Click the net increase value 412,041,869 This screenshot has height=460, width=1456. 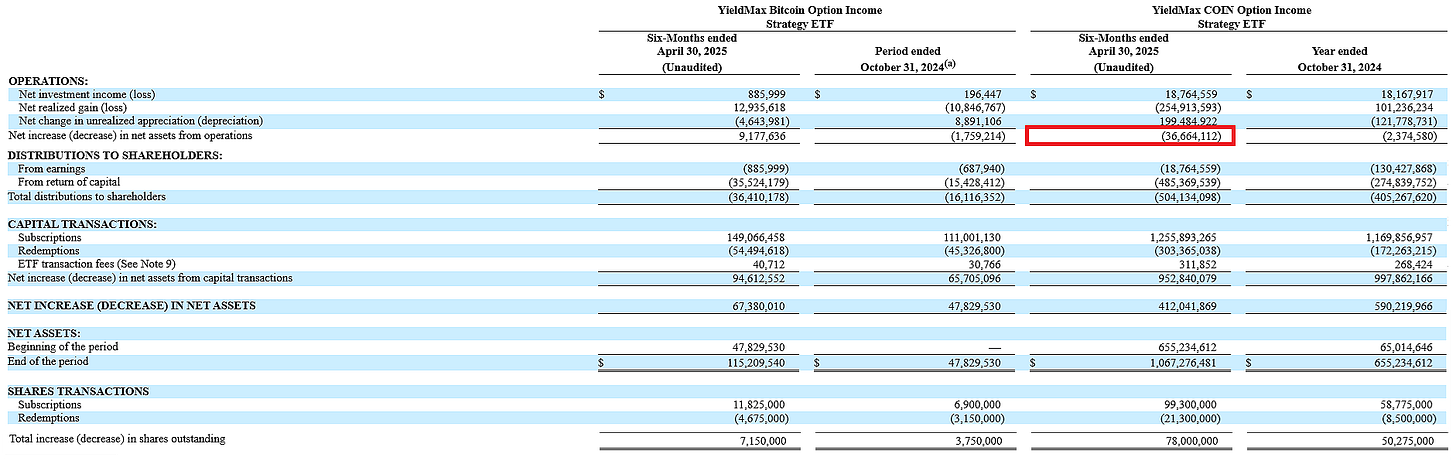1188,306
